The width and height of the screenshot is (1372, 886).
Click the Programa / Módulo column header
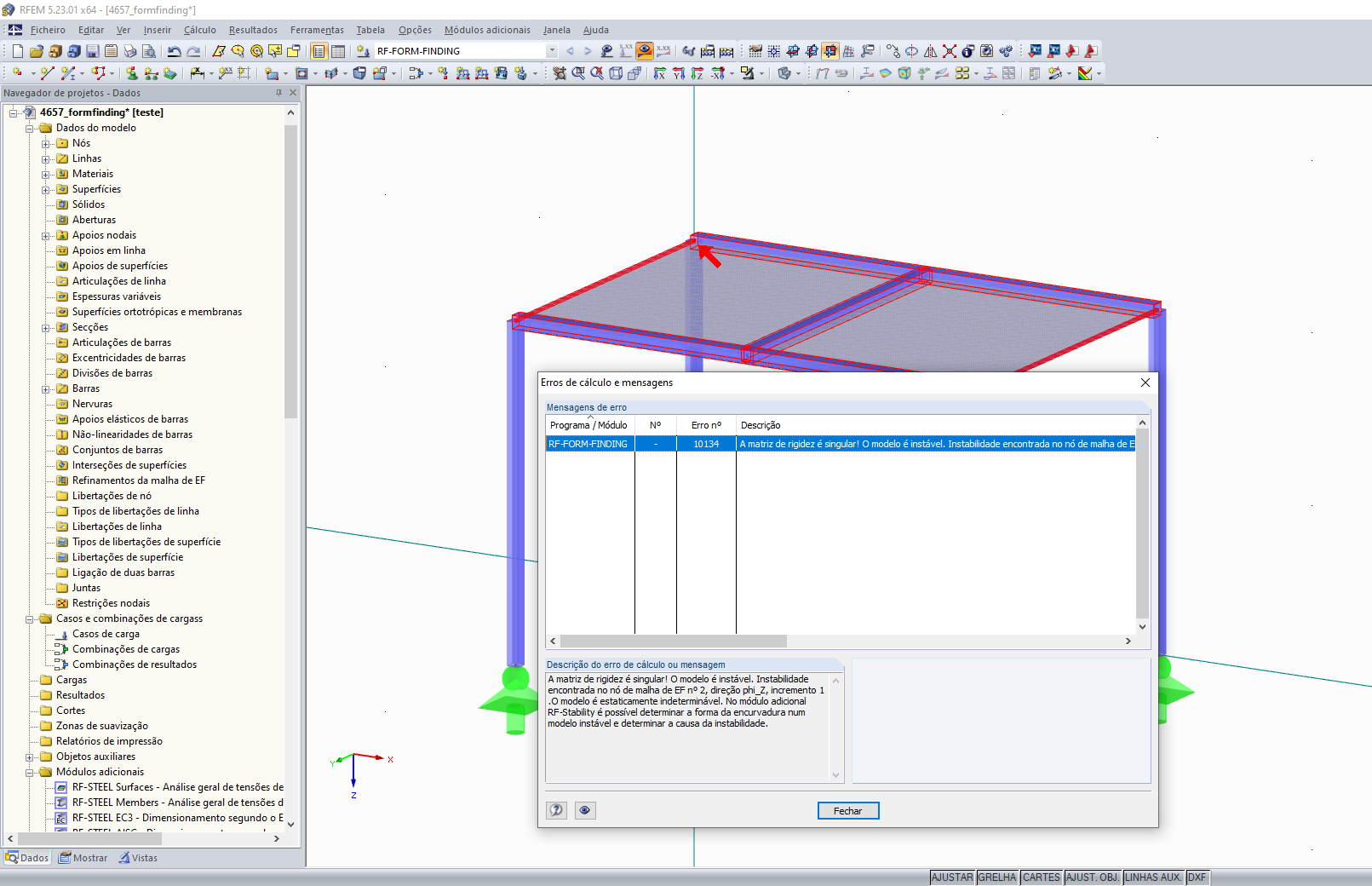(x=589, y=425)
